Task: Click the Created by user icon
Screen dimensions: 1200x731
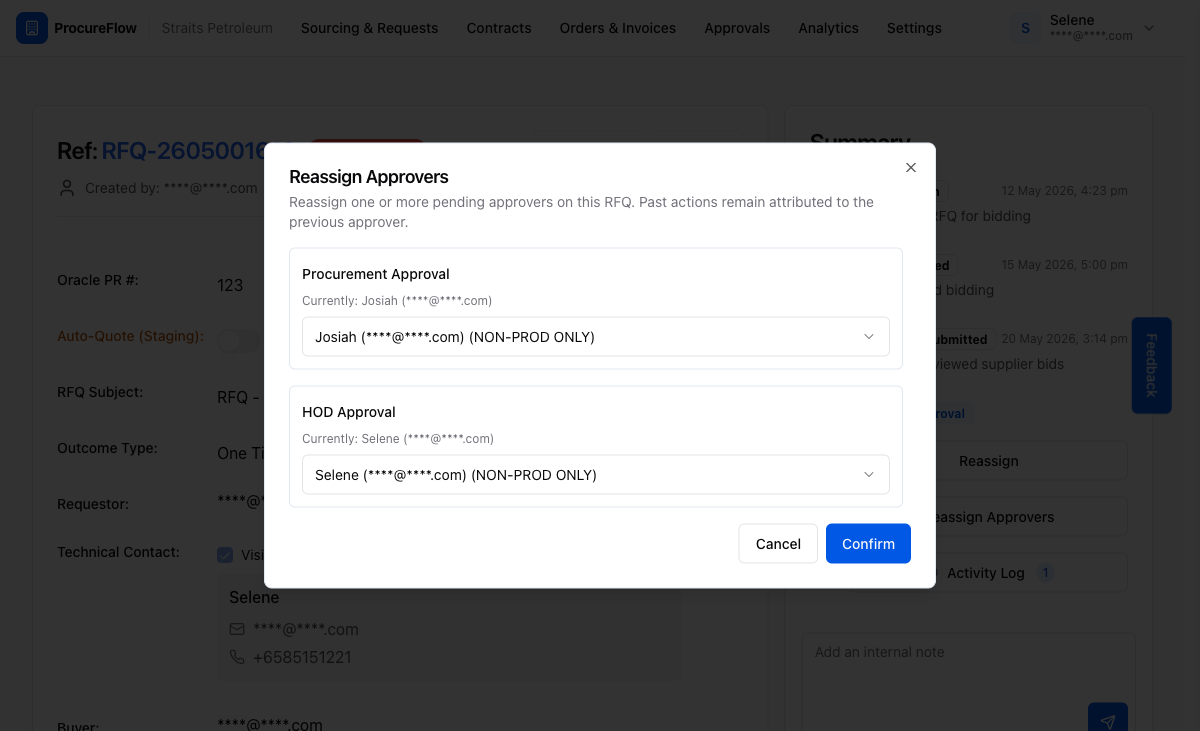Action: [x=67, y=188]
